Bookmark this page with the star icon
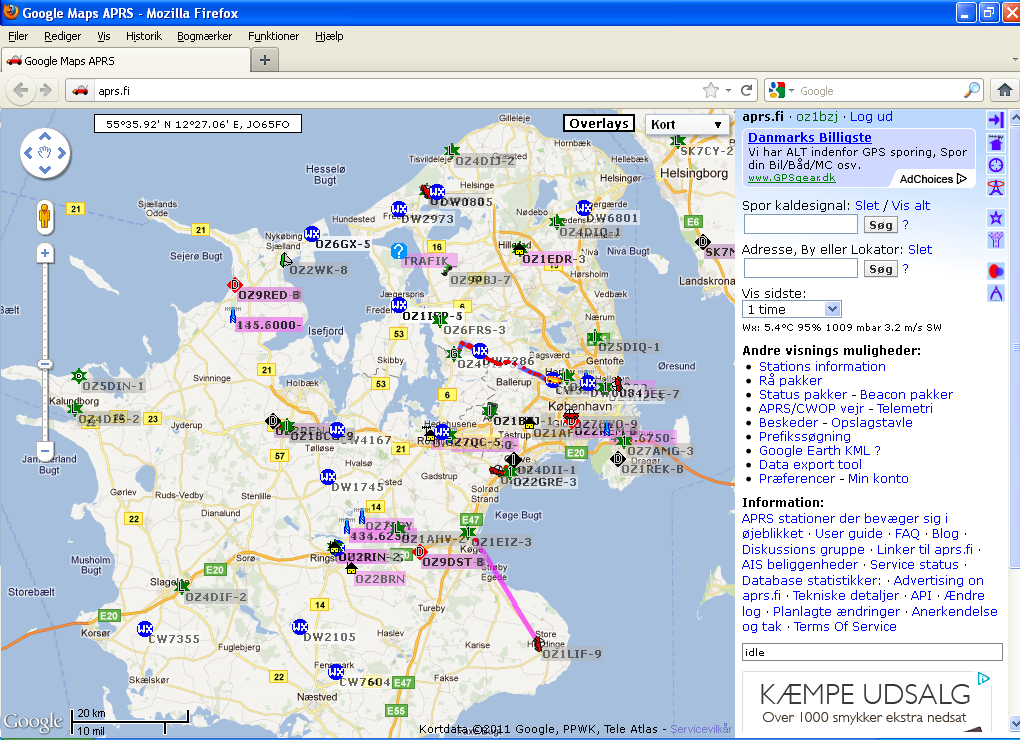Viewport: 1020px width, 740px height. [x=711, y=90]
